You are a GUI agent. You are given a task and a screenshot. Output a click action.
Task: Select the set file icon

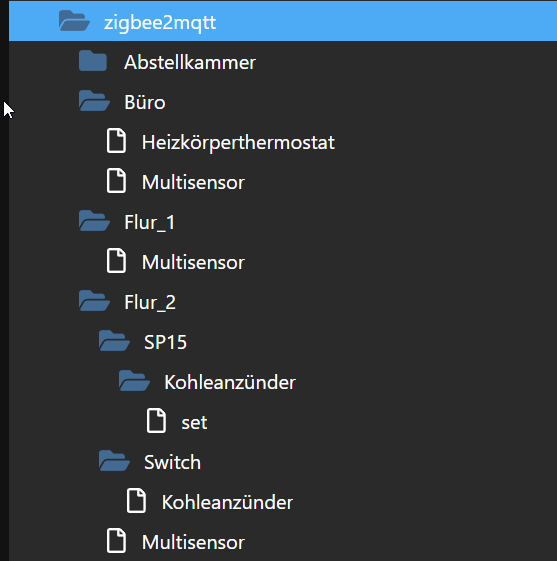pyautogui.click(x=156, y=421)
